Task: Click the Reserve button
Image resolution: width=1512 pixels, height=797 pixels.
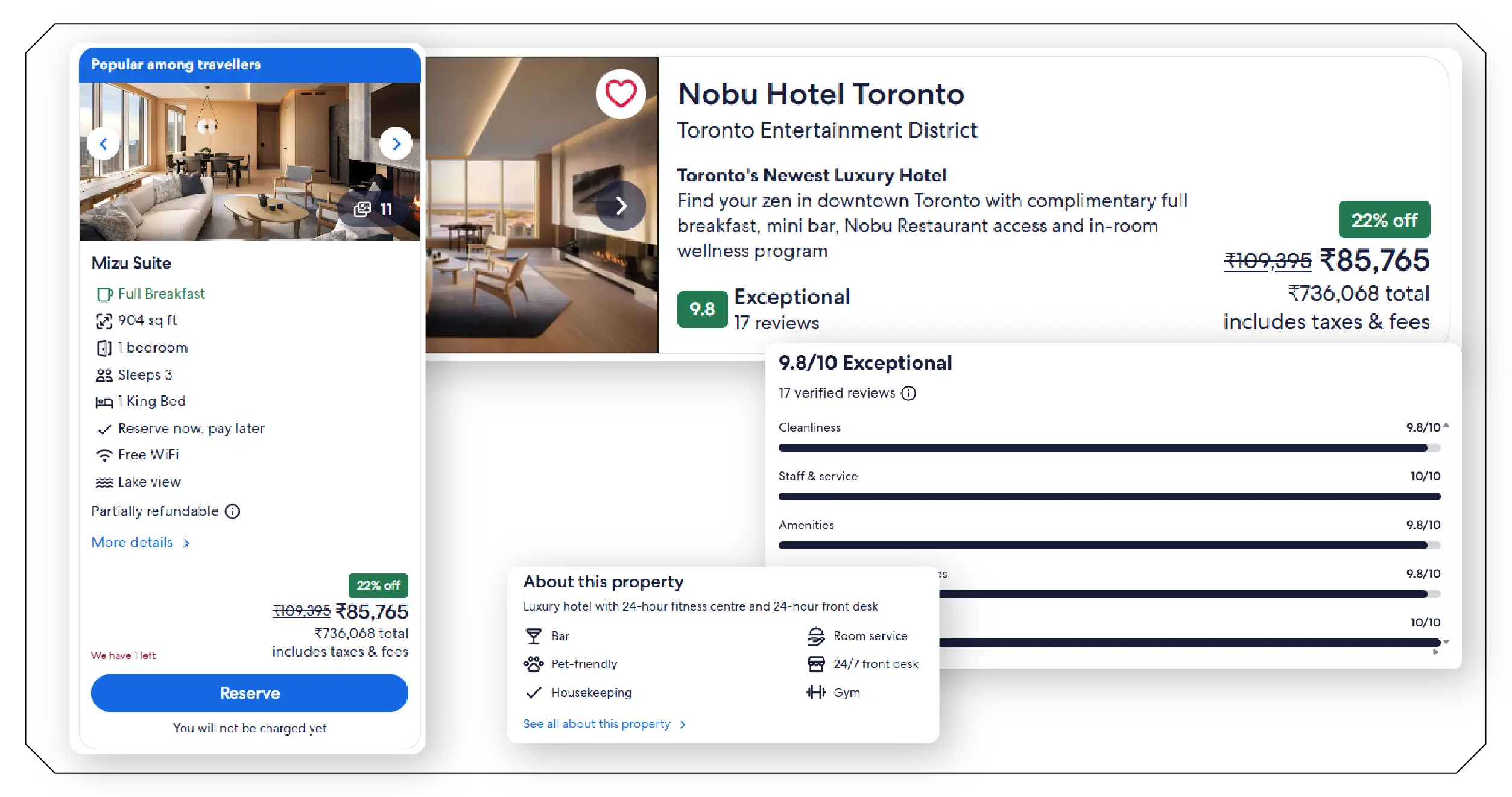Action: point(250,693)
